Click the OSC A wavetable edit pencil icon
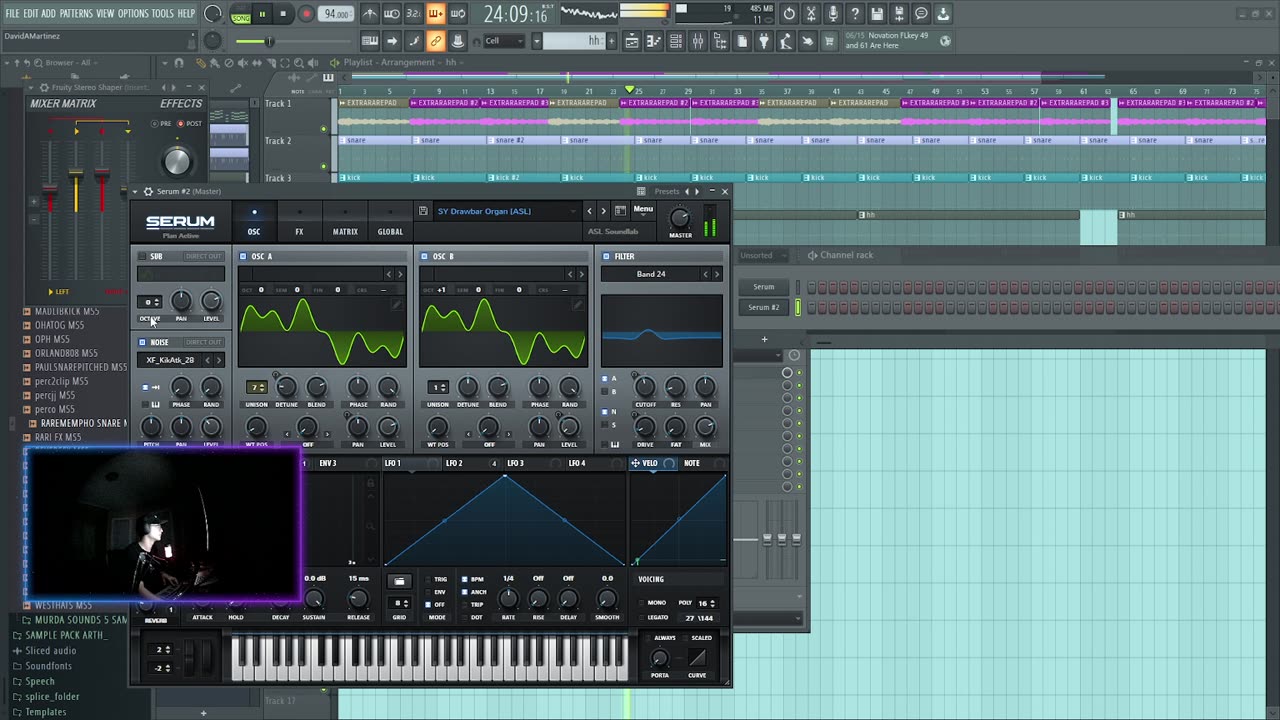The image size is (1280, 720). (396, 303)
